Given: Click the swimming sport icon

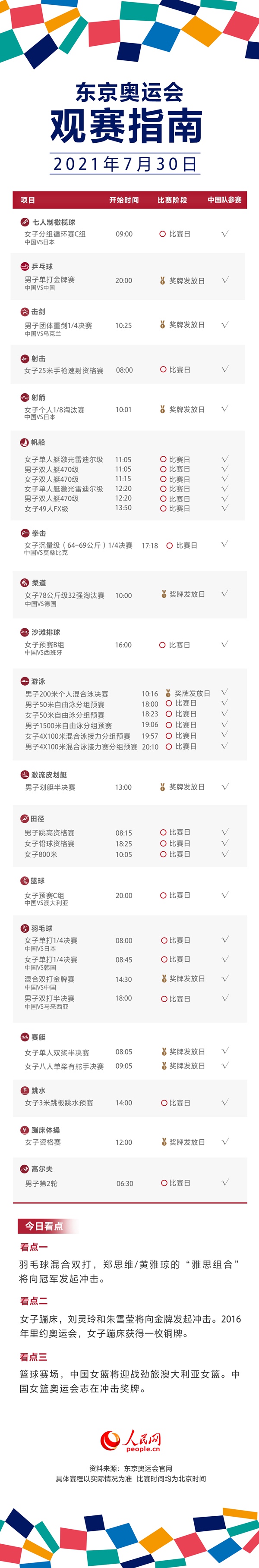Looking at the screenshot, I should click(25, 681).
